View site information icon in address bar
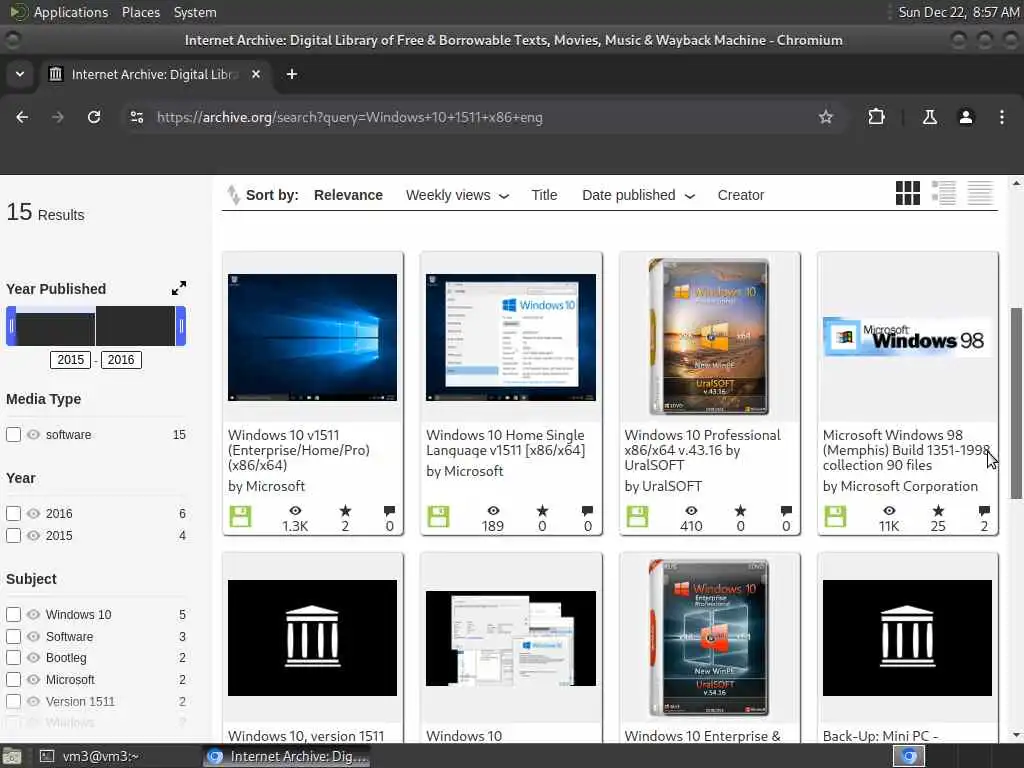1024x768 pixels. click(136, 117)
